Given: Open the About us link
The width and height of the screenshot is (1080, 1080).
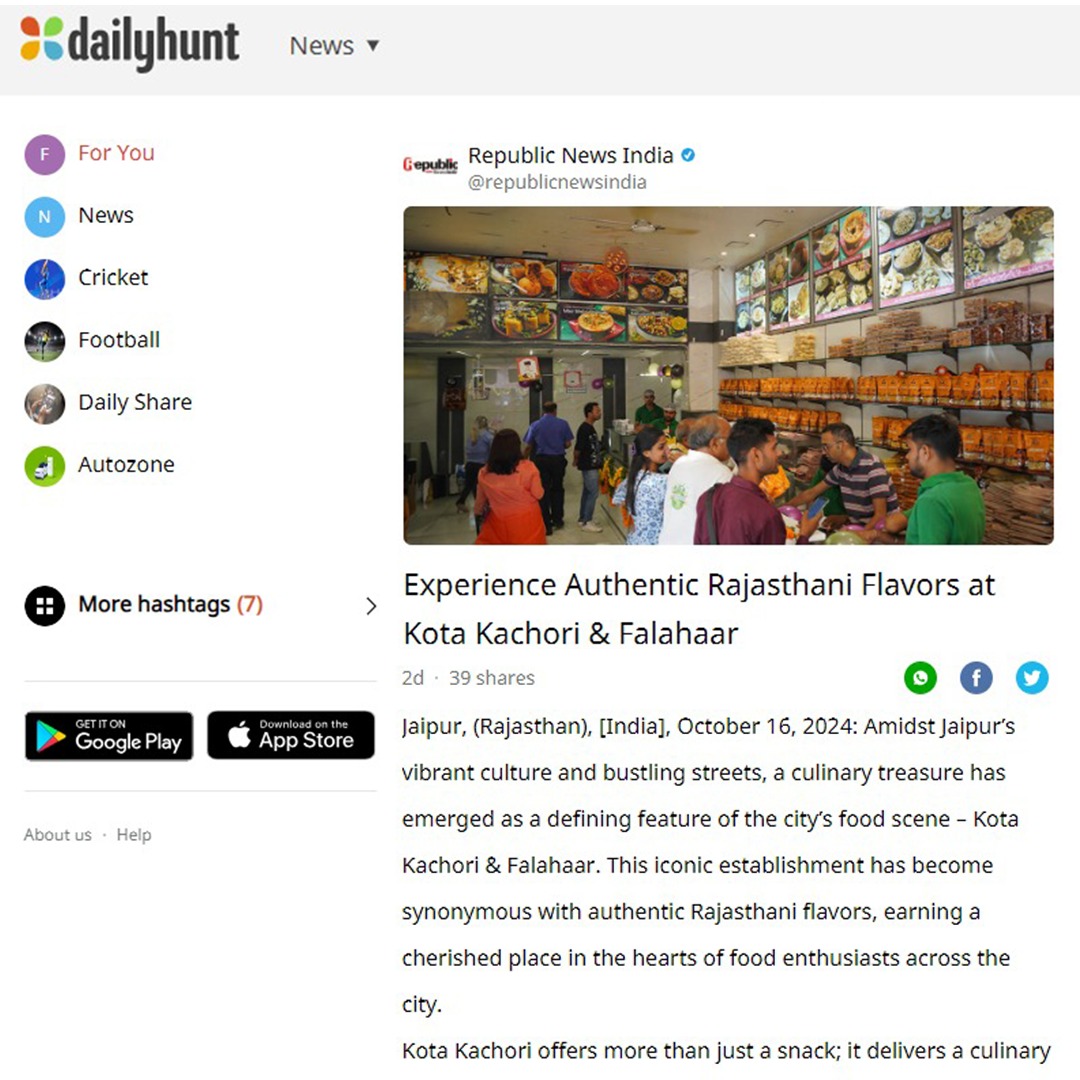Looking at the screenshot, I should (58, 835).
